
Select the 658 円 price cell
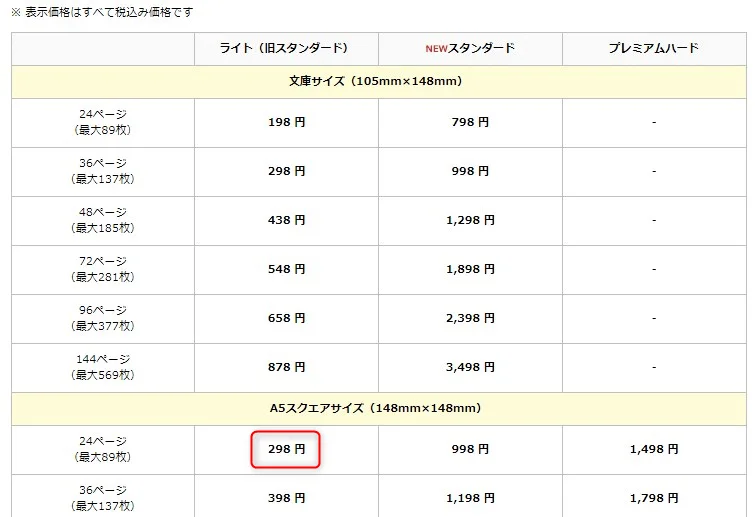[286, 318]
